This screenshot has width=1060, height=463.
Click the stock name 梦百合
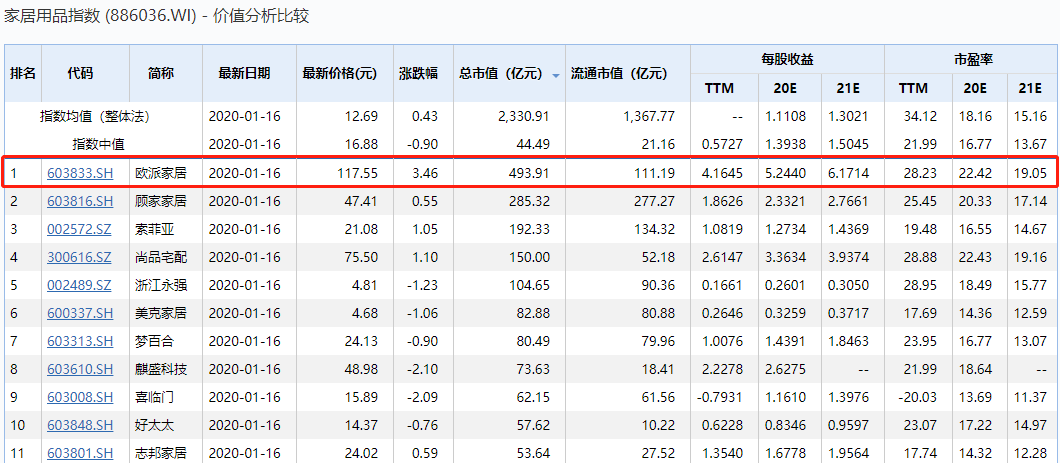coord(155,341)
